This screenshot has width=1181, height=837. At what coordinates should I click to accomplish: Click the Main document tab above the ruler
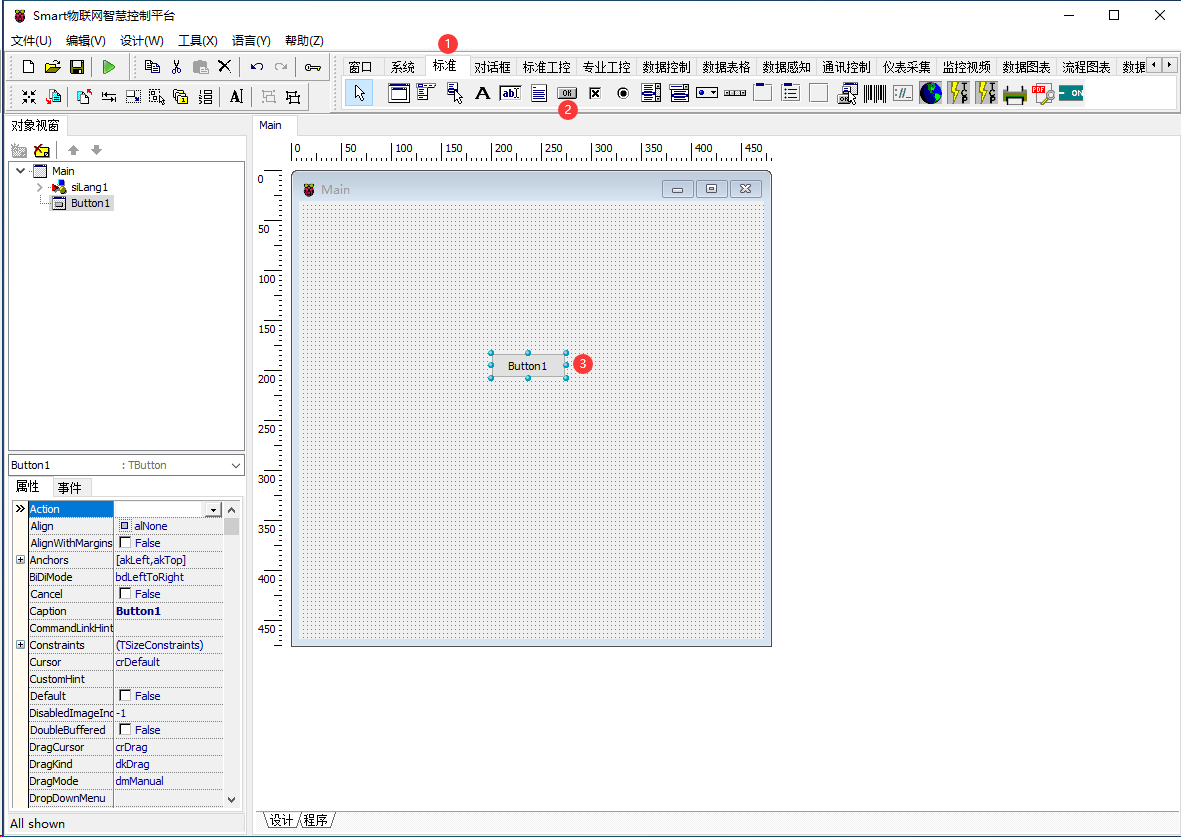point(270,125)
